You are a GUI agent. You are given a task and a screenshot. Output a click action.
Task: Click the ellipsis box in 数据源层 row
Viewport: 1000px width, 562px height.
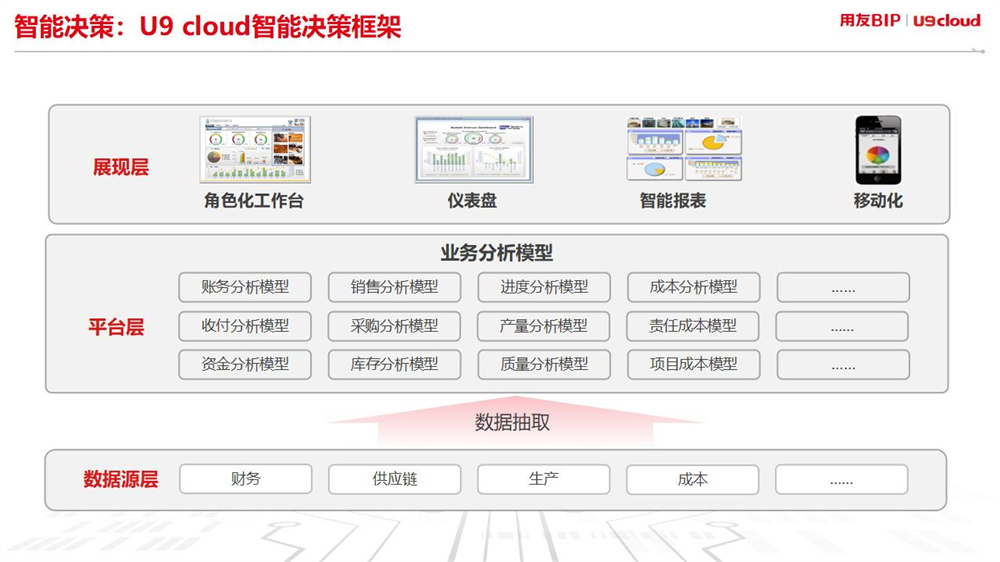pyautogui.click(x=842, y=479)
